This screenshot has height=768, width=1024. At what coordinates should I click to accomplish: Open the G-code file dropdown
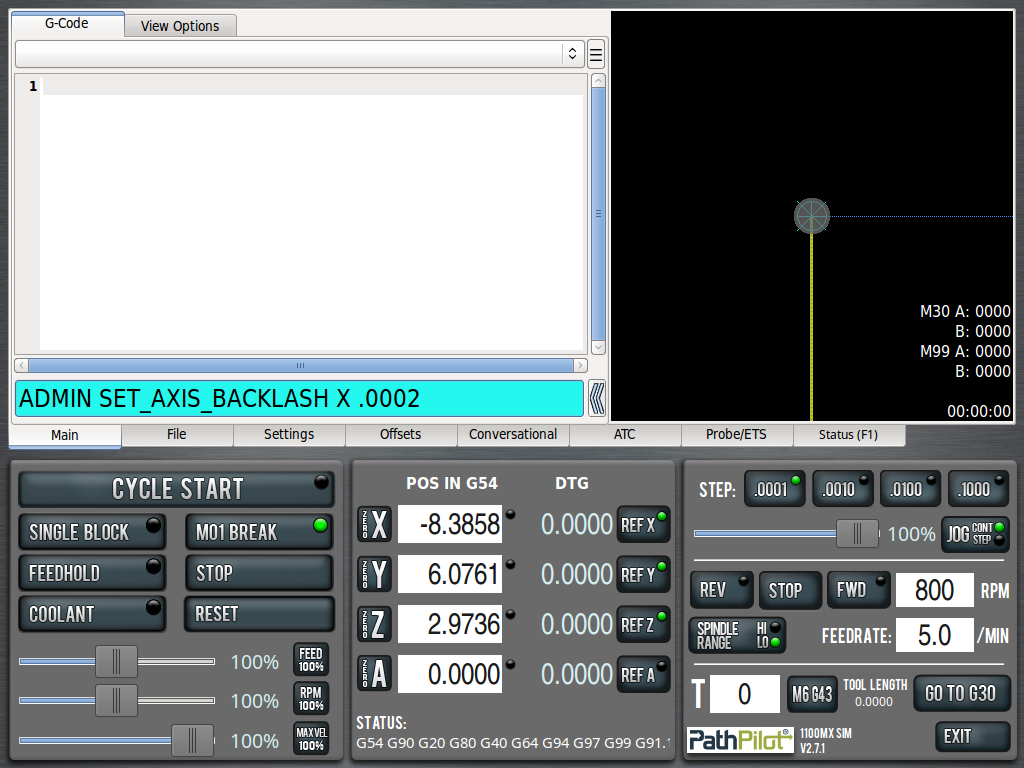tap(299, 53)
